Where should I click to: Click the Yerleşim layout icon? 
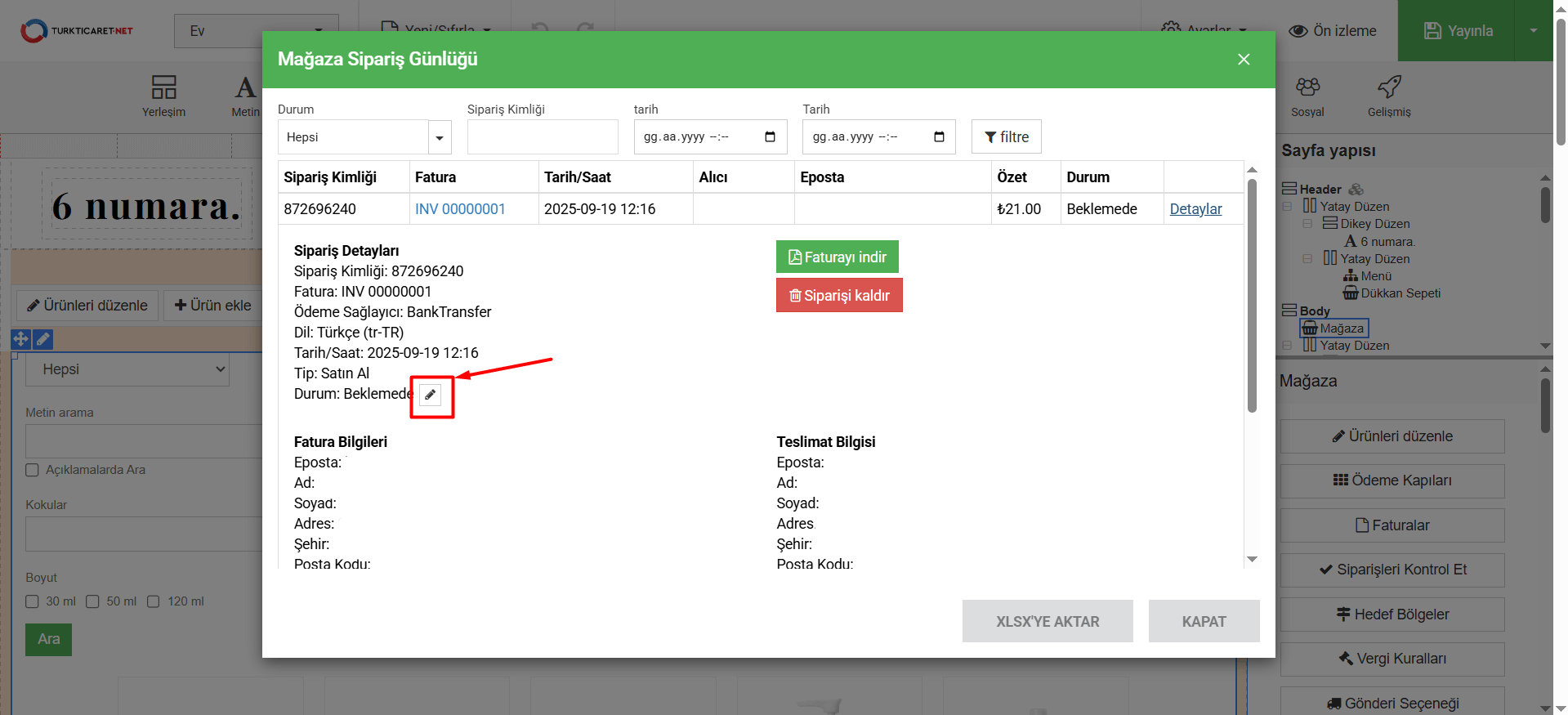tap(163, 87)
